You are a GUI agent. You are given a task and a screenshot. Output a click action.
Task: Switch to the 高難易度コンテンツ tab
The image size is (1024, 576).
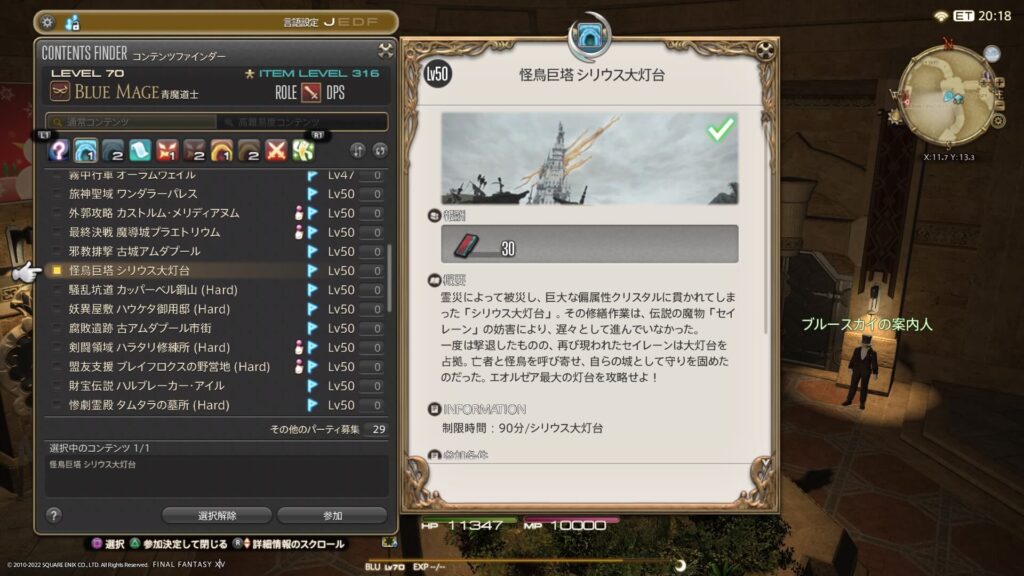(x=302, y=122)
